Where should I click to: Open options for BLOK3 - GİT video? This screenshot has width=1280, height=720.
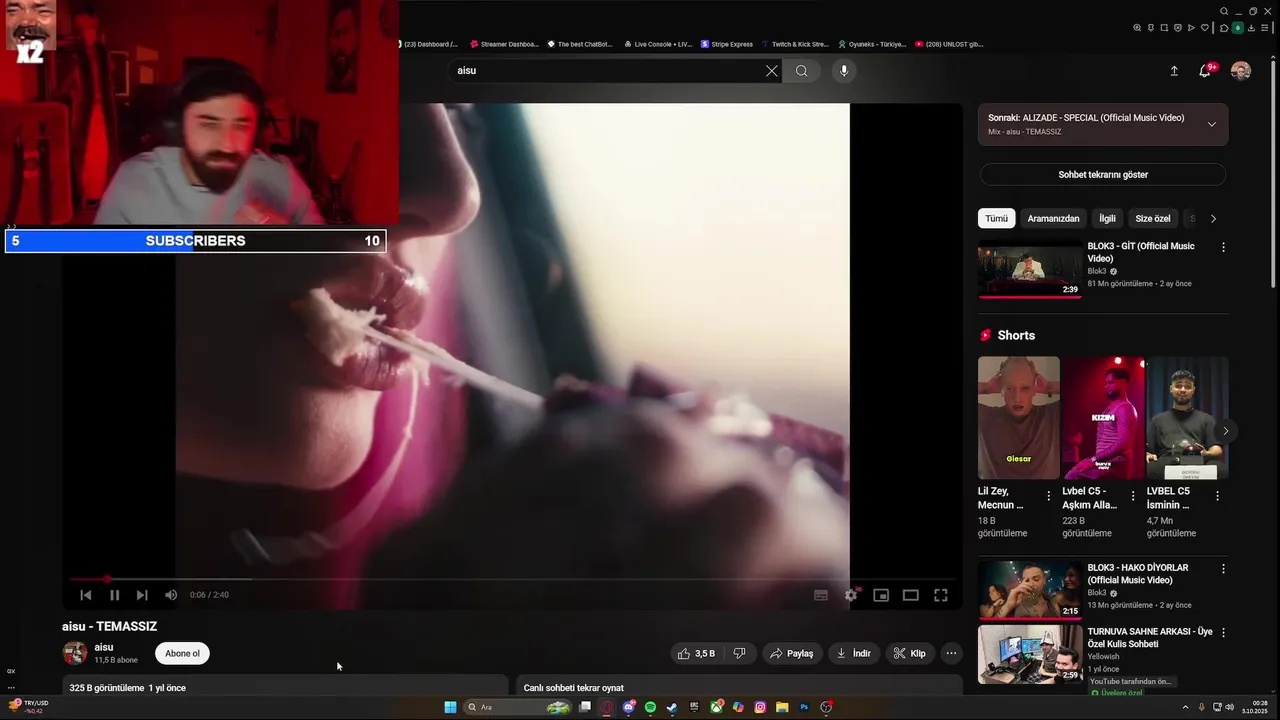pos(1223,247)
